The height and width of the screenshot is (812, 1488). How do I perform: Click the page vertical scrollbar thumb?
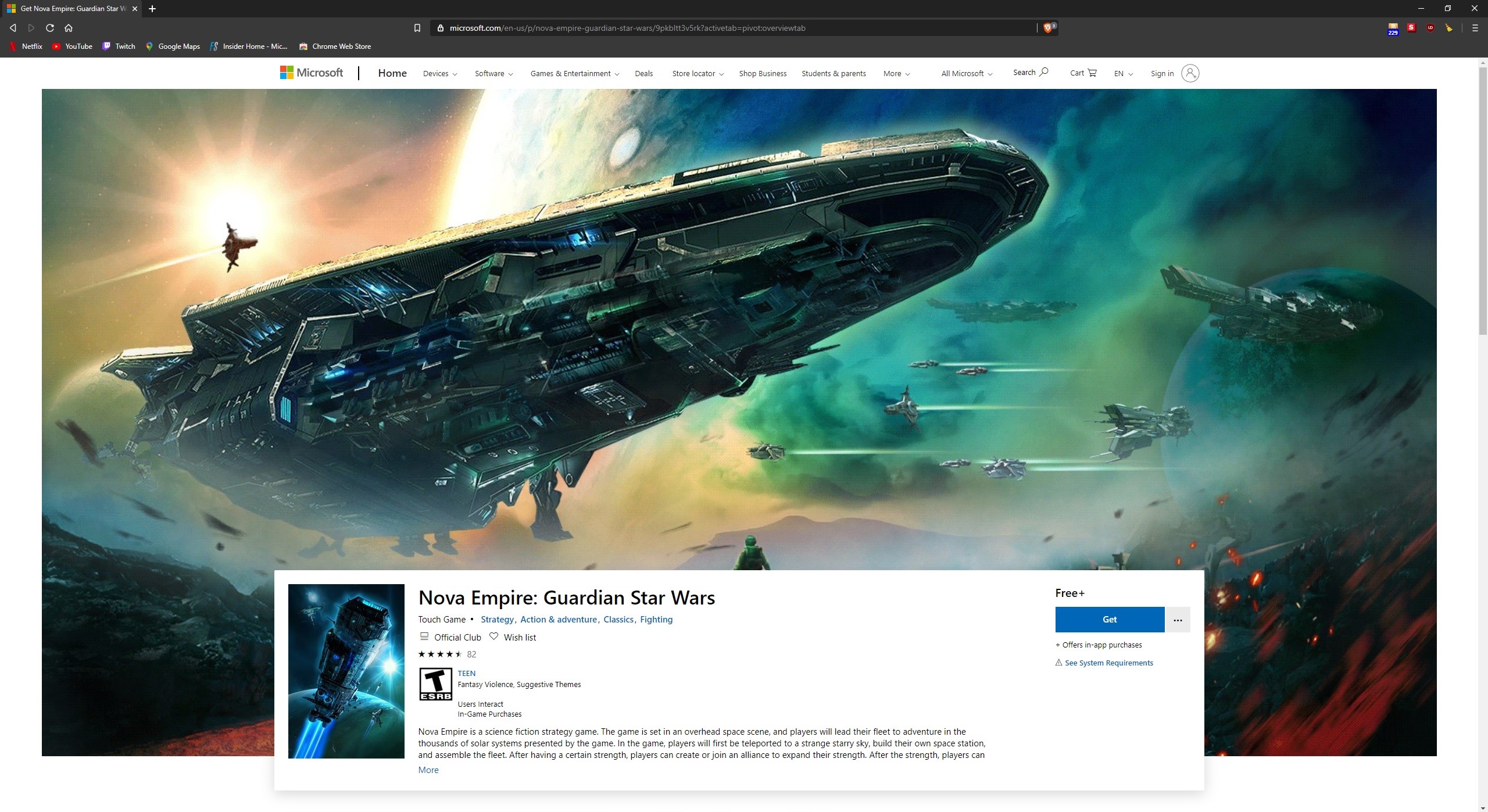click(1483, 201)
